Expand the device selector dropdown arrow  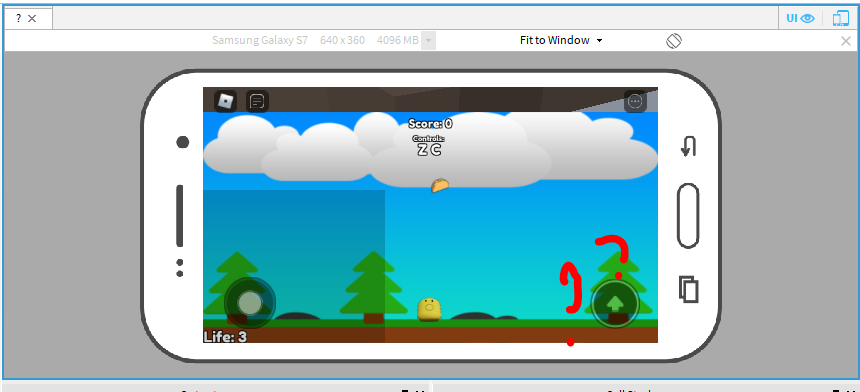click(x=428, y=41)
